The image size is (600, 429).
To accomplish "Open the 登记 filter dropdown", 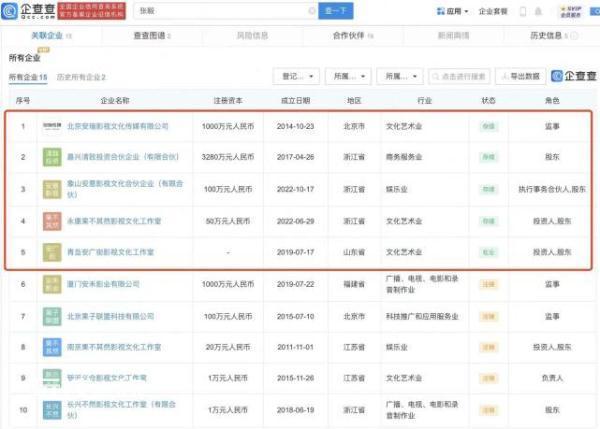I will pos(298,77).
